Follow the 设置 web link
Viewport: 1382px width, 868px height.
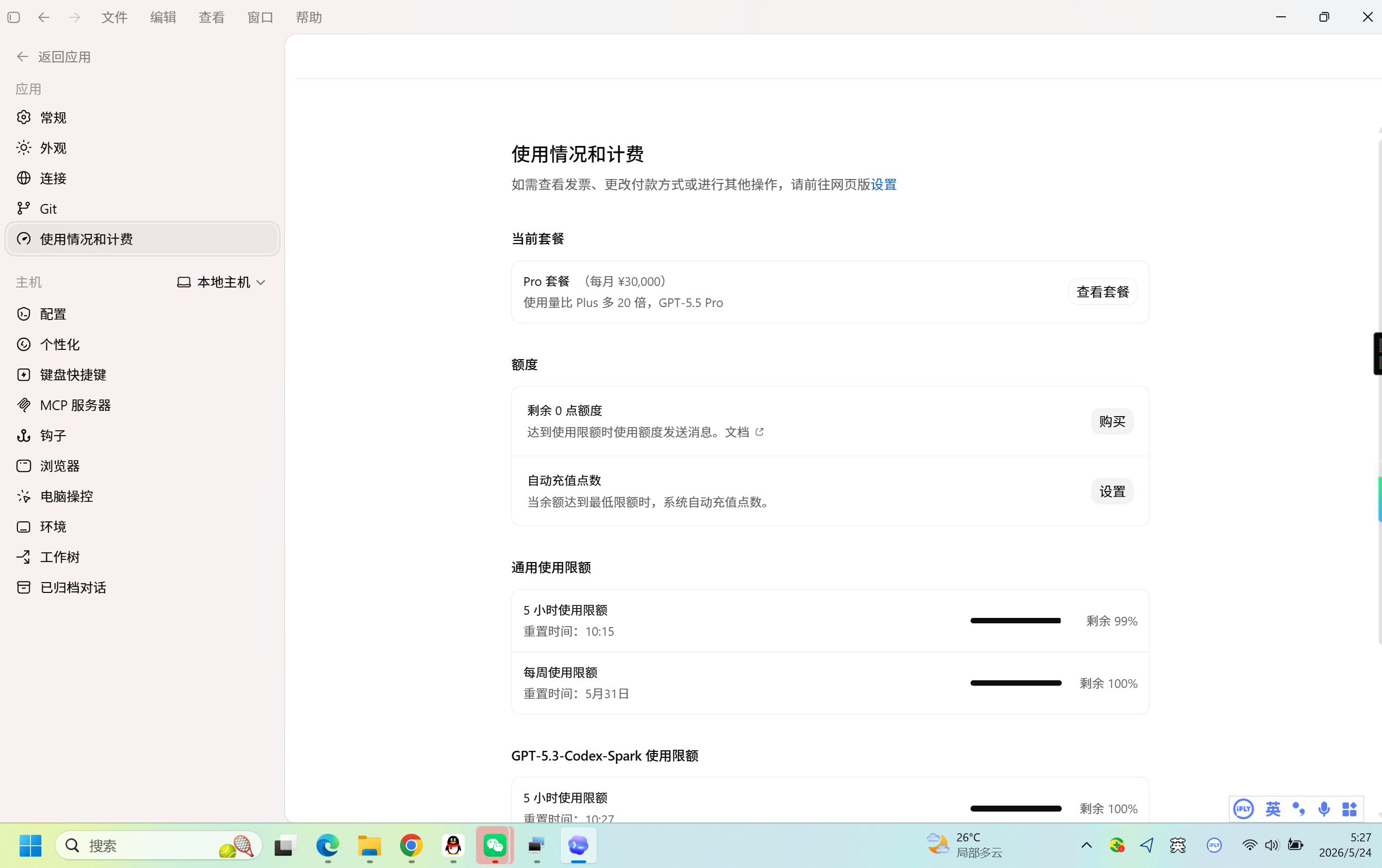[x=884, y=185]
